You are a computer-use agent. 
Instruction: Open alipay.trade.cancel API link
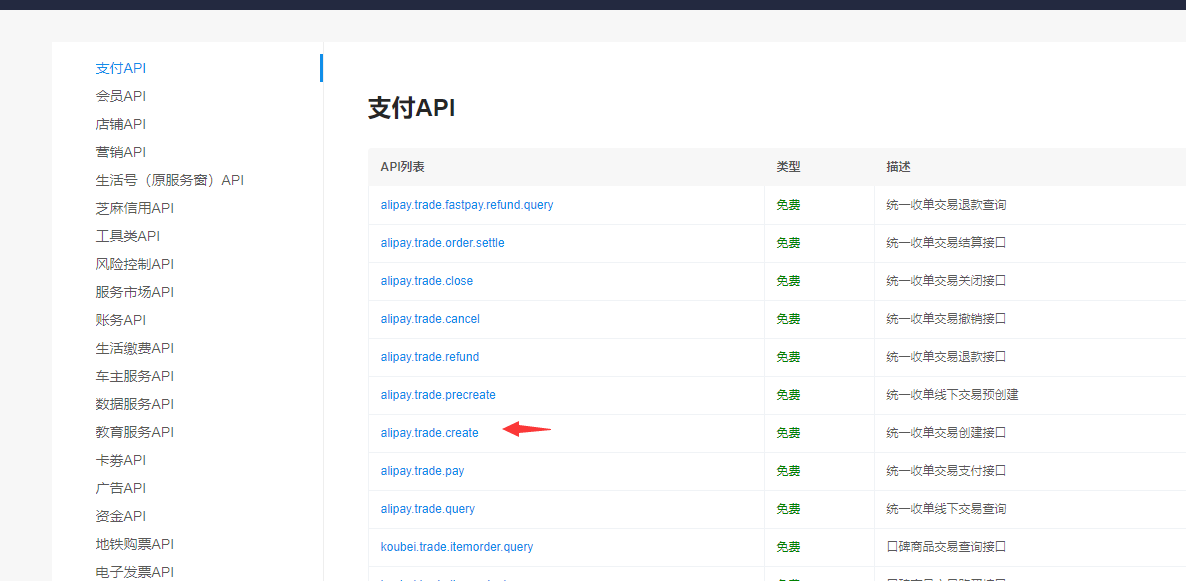430,318
